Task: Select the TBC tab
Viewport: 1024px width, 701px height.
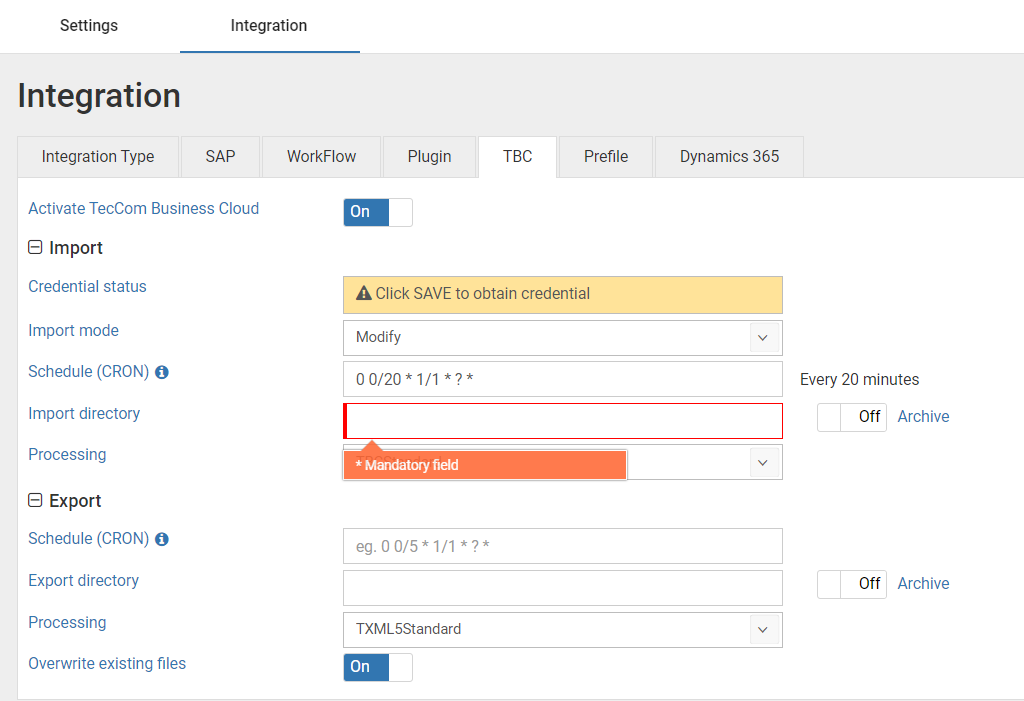Action: click(518, 157)
